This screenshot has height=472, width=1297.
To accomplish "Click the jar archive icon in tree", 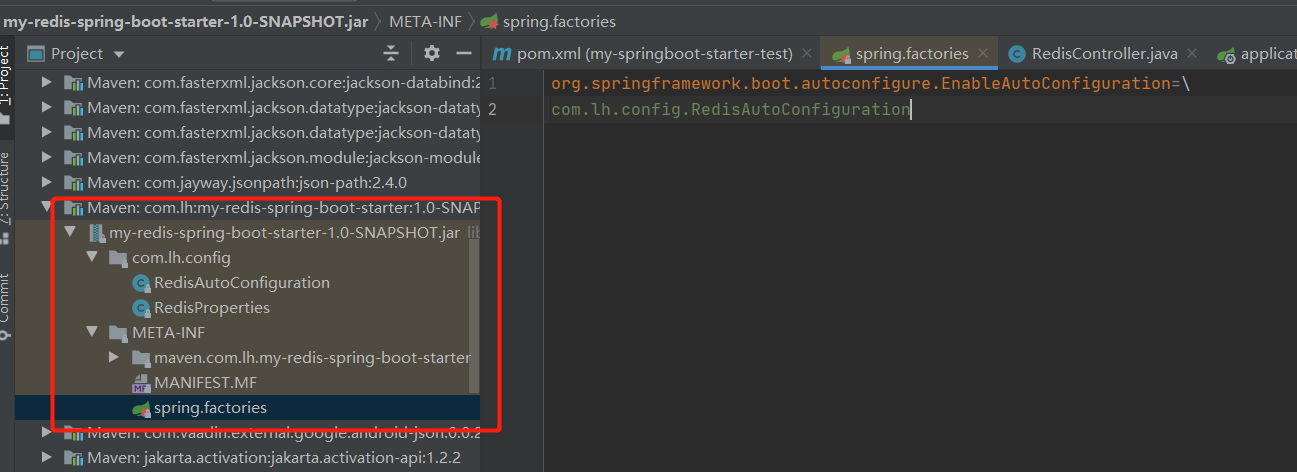I will click(96, 233).
